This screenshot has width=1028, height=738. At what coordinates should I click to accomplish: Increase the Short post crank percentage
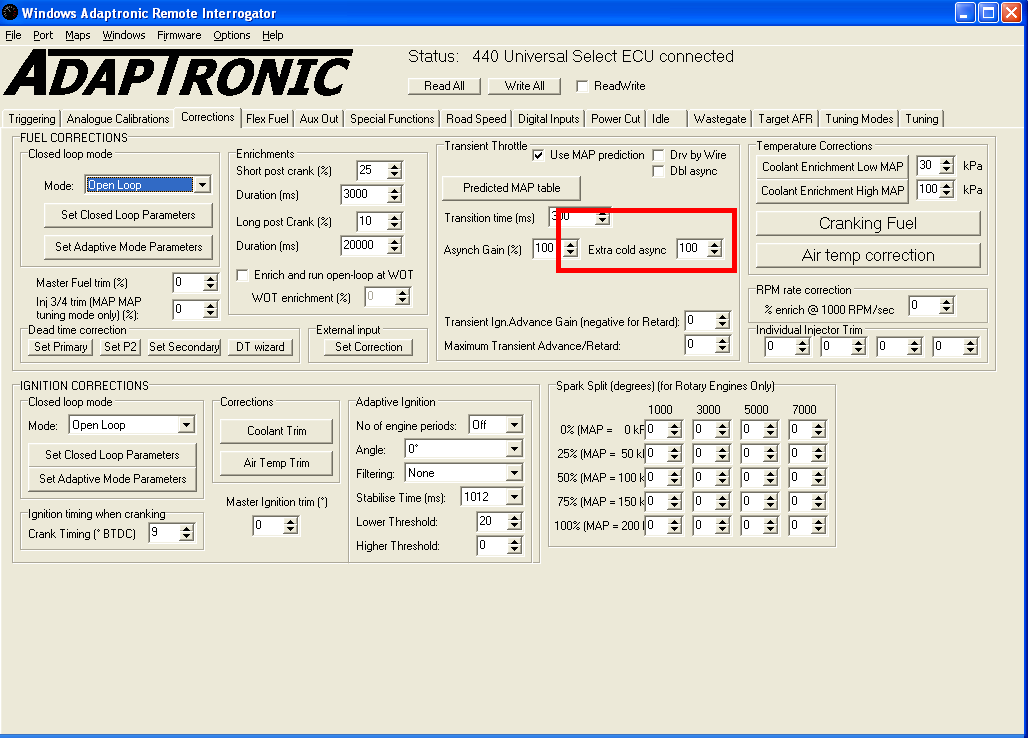[394, 165]
